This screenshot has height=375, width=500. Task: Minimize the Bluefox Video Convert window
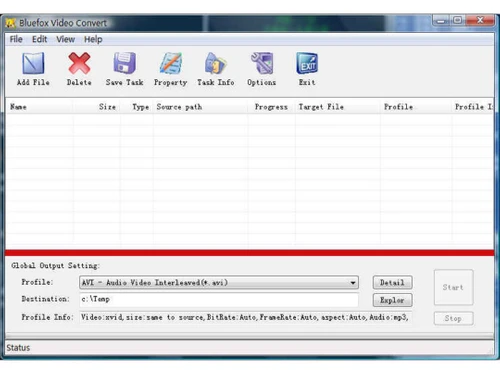point(441,21)
